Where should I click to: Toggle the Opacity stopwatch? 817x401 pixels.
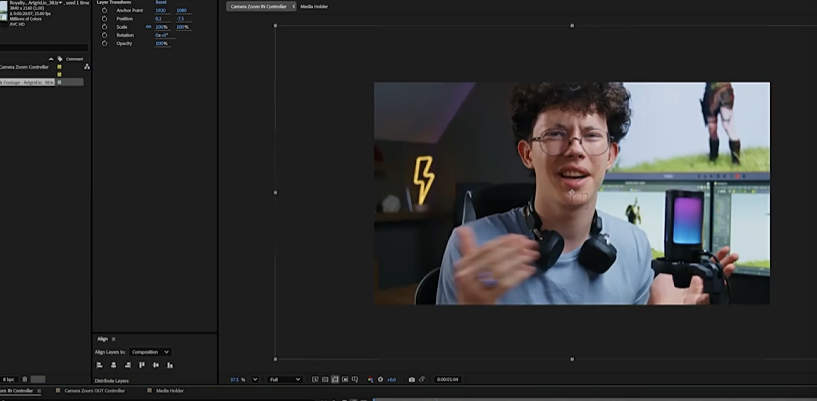[104, 43]
